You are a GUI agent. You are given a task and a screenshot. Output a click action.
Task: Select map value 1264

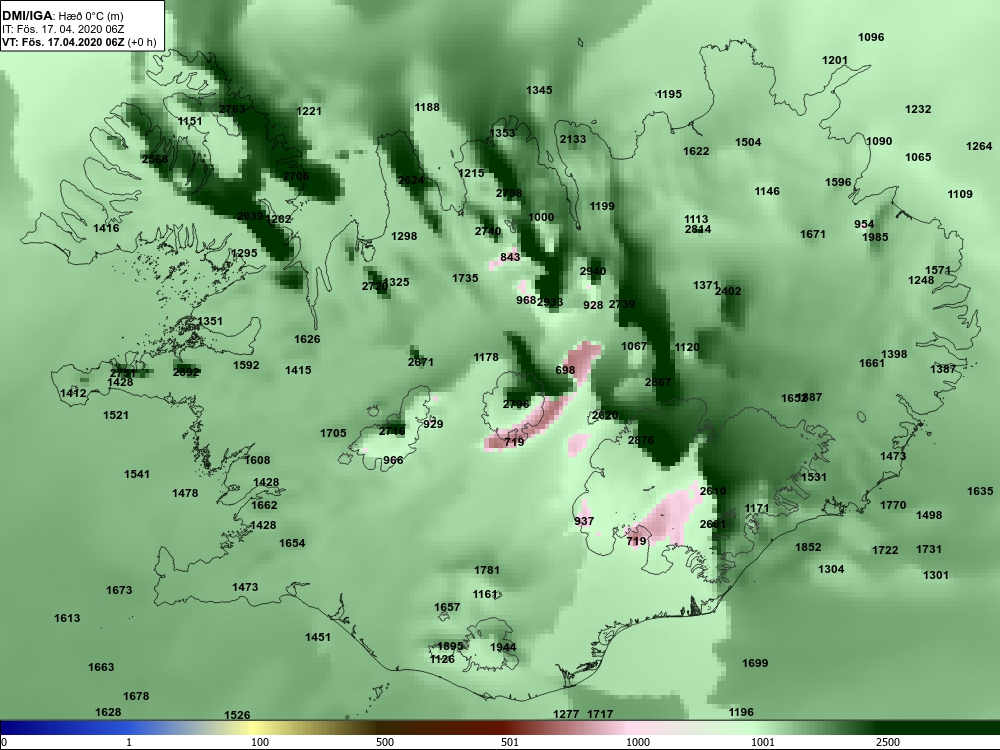click(979, 146)
